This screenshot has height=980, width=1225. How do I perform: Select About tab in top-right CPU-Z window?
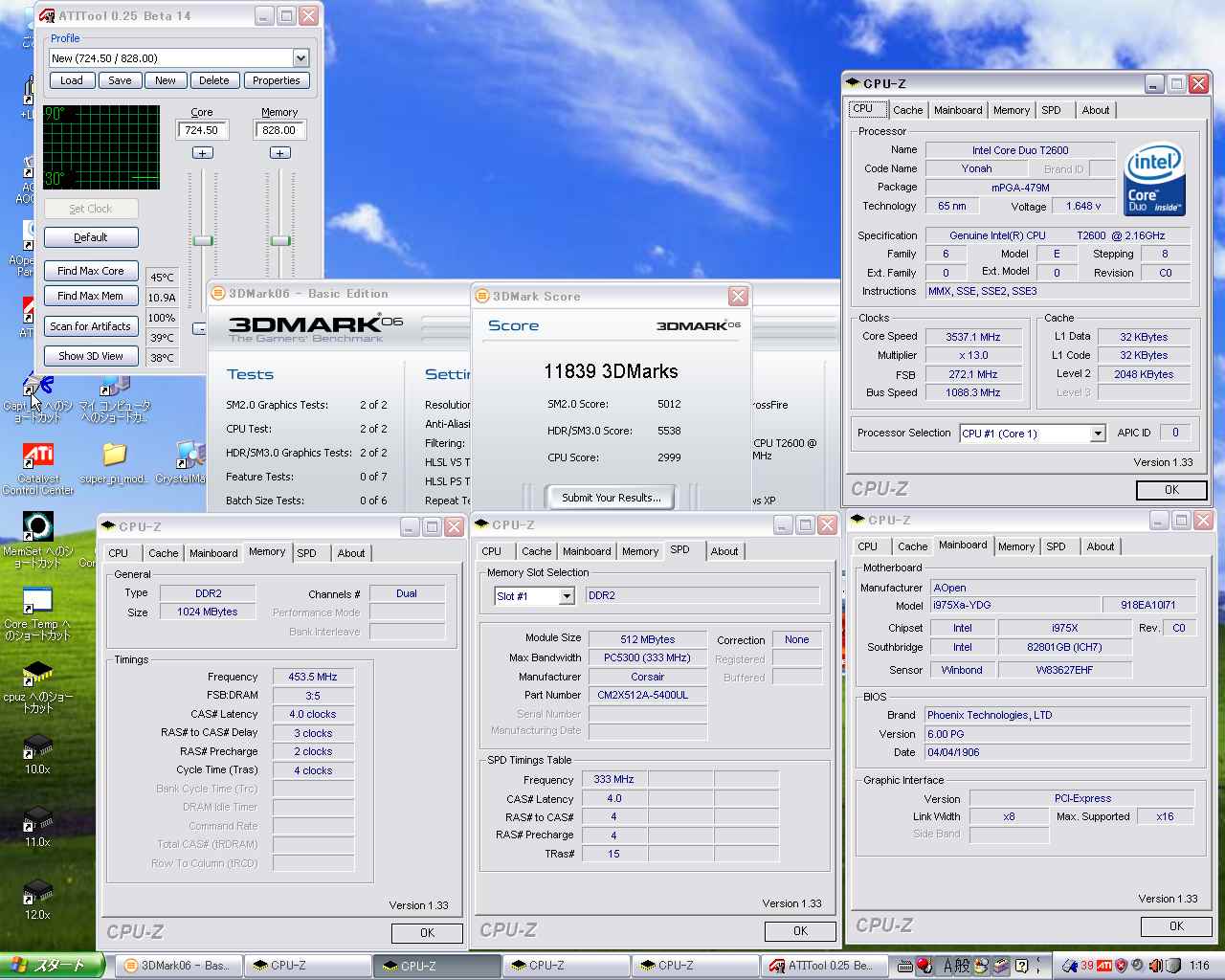click(1096, 110)
